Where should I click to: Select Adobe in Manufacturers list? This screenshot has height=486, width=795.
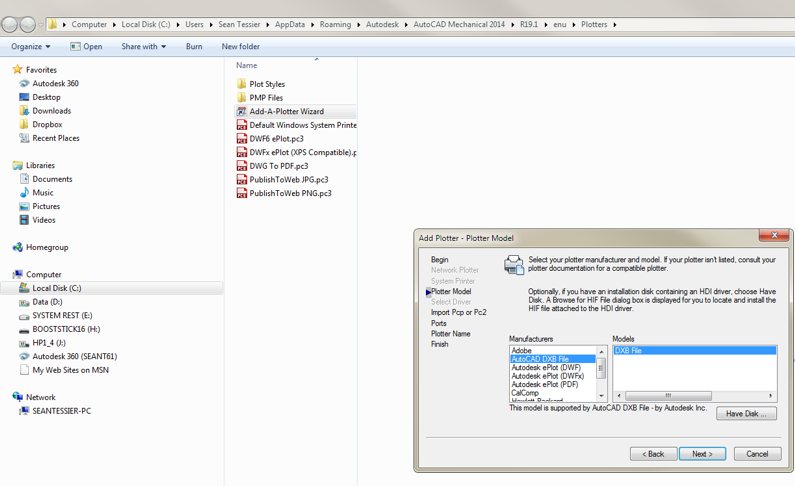tap(521, 351)
